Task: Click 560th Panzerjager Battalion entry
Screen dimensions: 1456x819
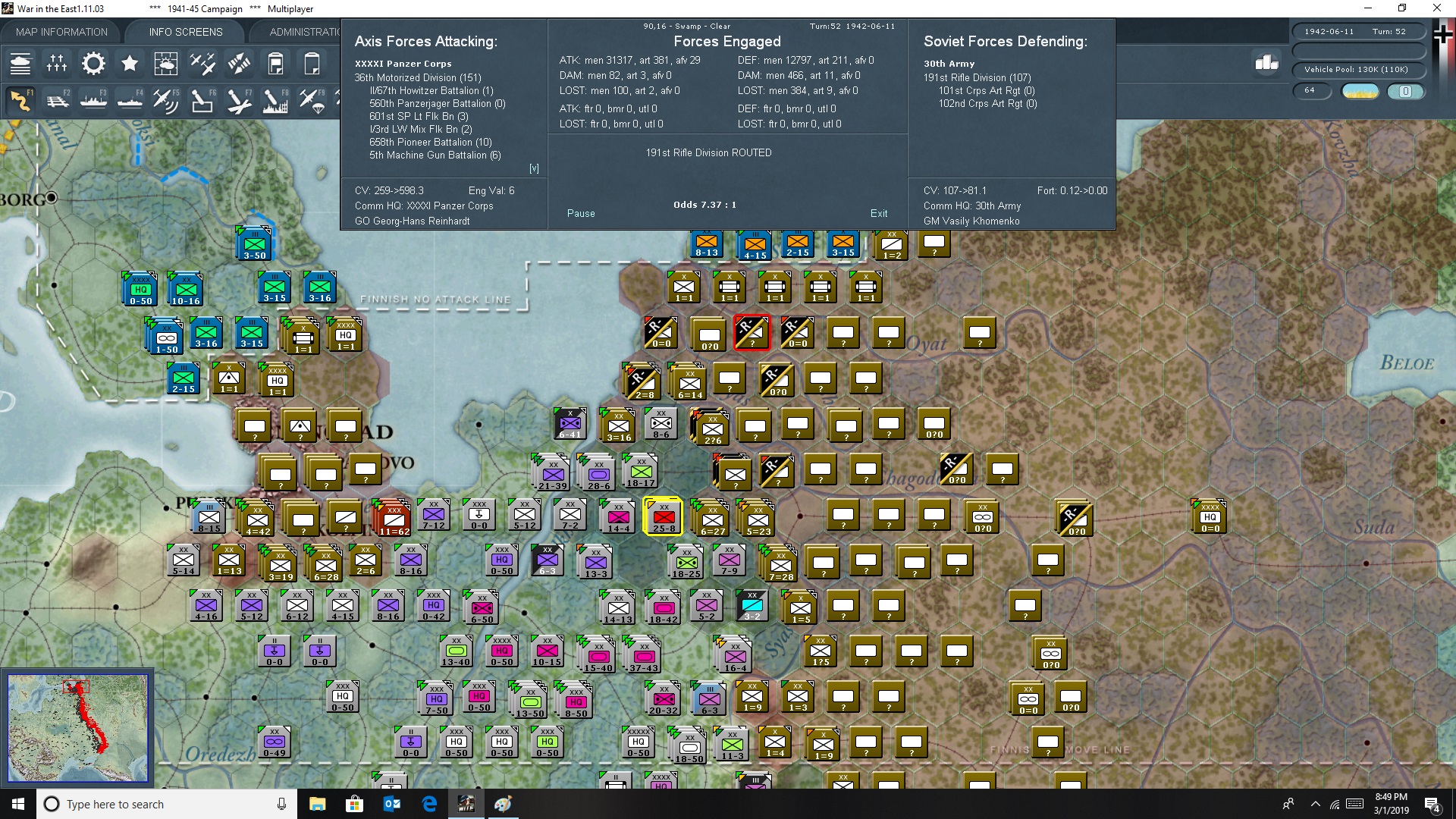Action: pos(438,103)
